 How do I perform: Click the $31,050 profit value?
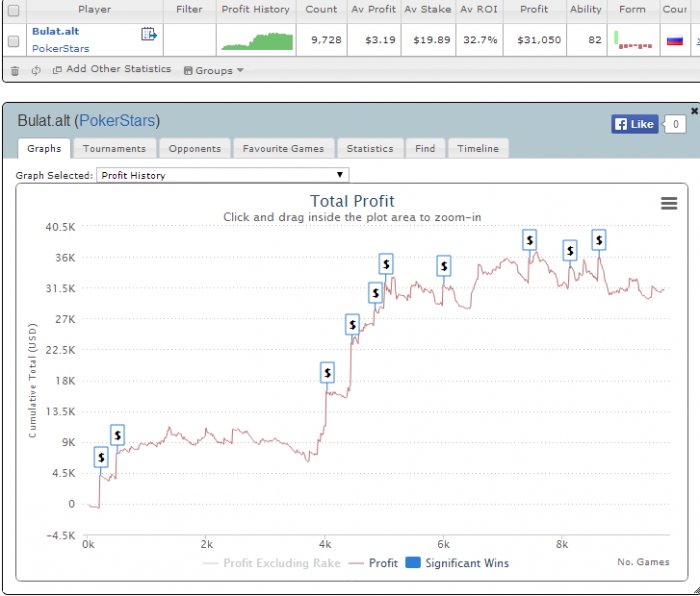[x=539, y=40]
